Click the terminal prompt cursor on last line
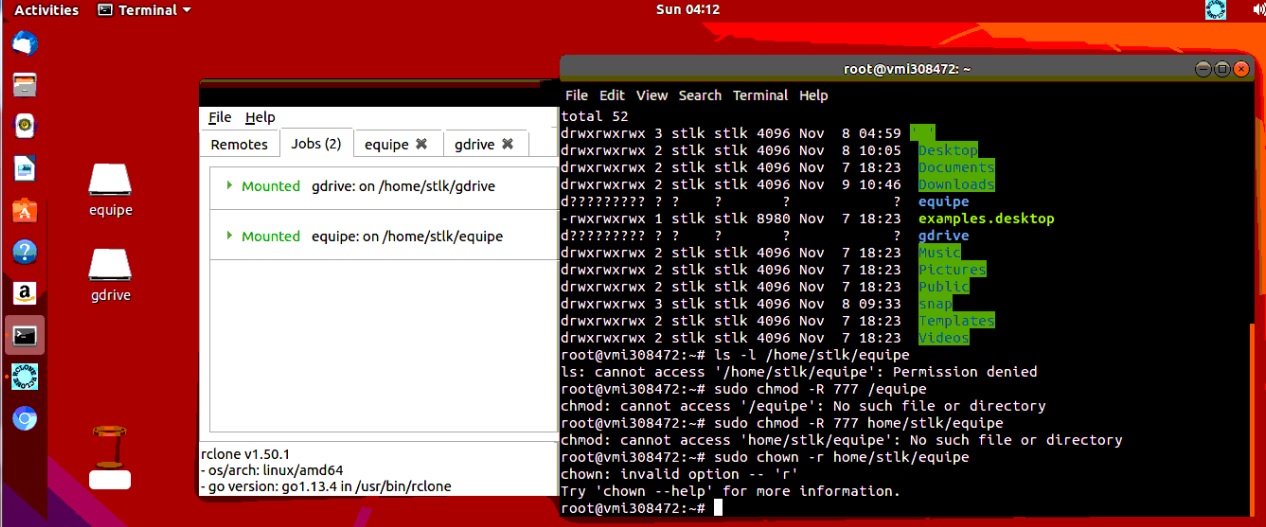Viewport: 1266px width, 527px height. tap(718, 508)
